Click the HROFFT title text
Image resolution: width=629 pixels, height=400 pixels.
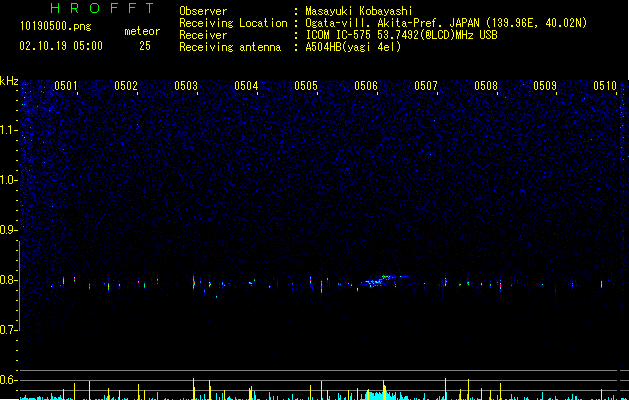click(x=102, y=8)
